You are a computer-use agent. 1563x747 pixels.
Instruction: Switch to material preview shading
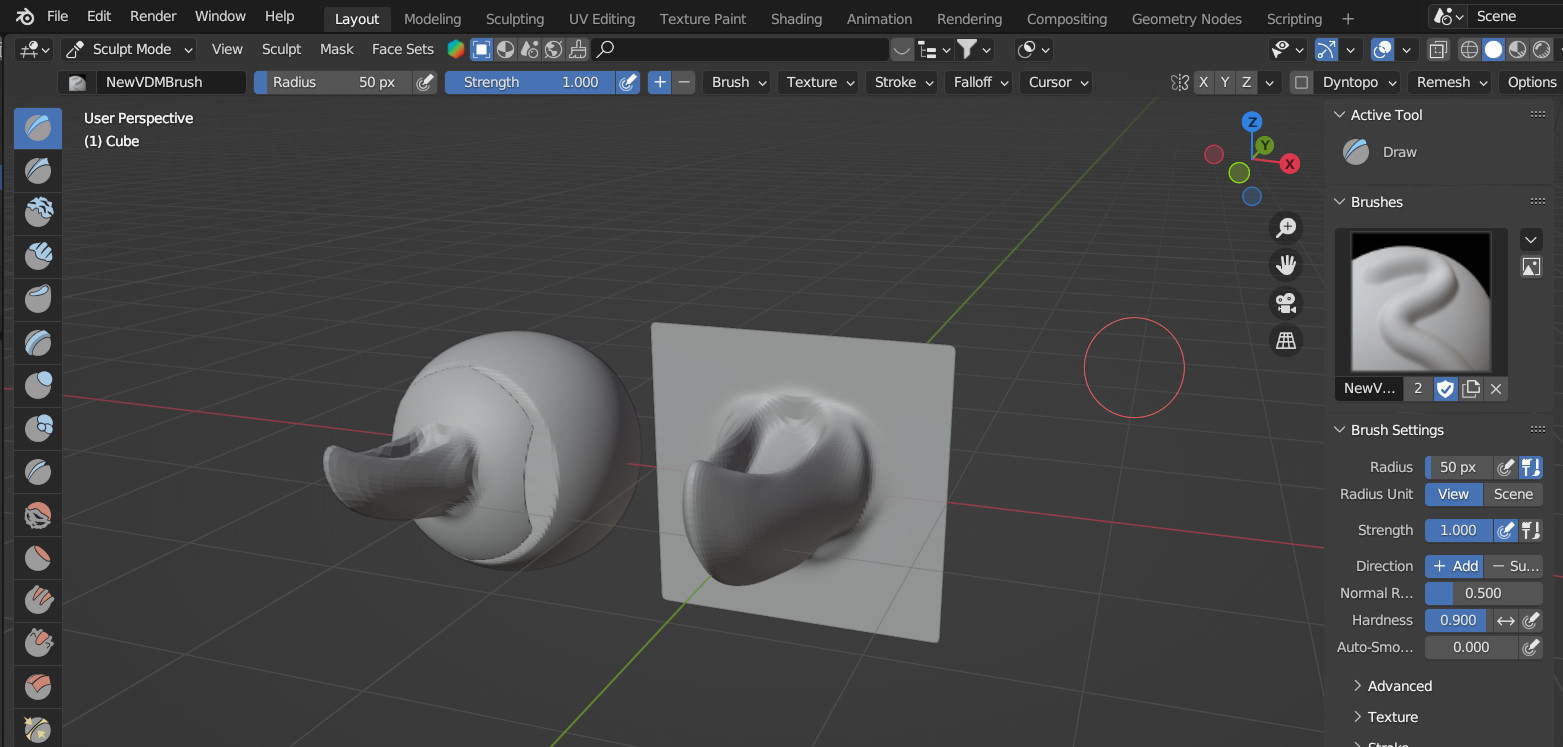(1517, 49)
